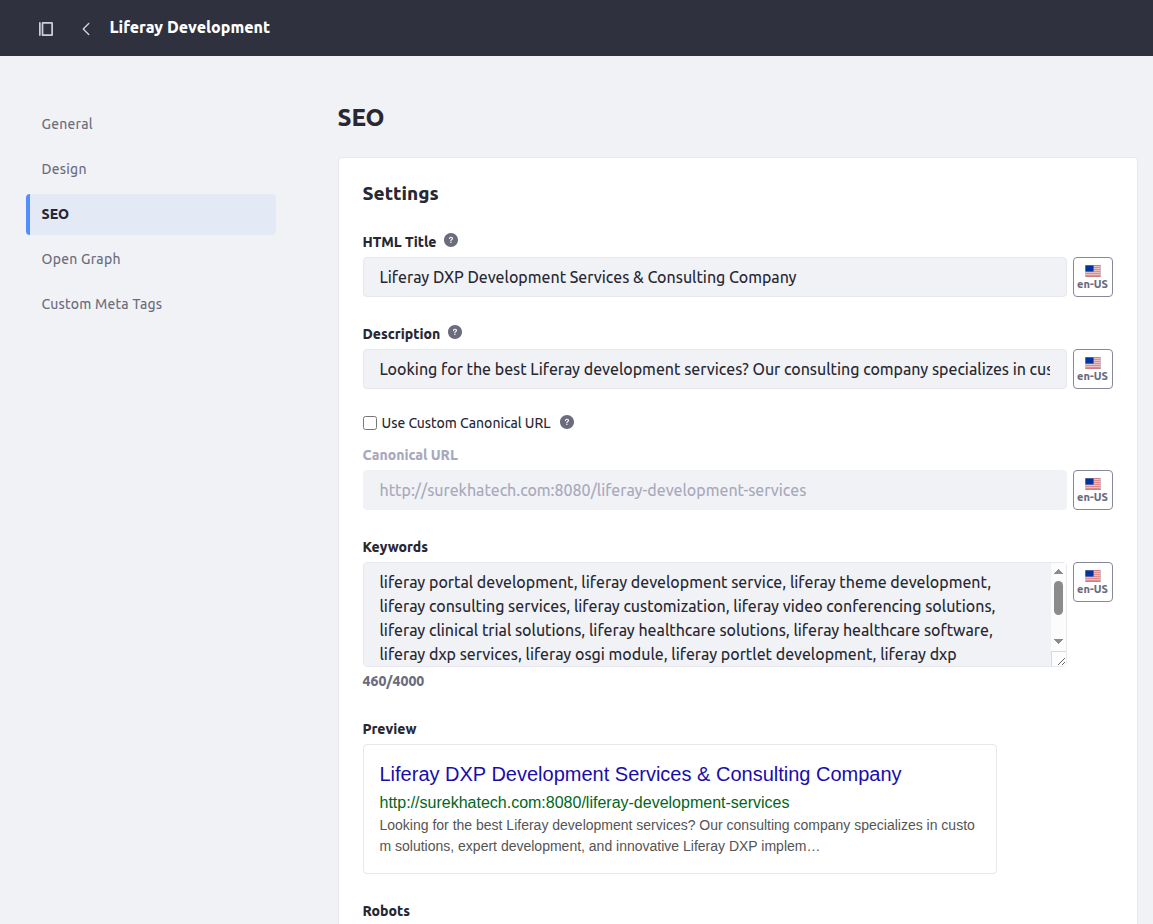Click the Liferay Development page title
Image resolution: width=1153 pixels, height=924 pixels.
[x=190, y=28]
